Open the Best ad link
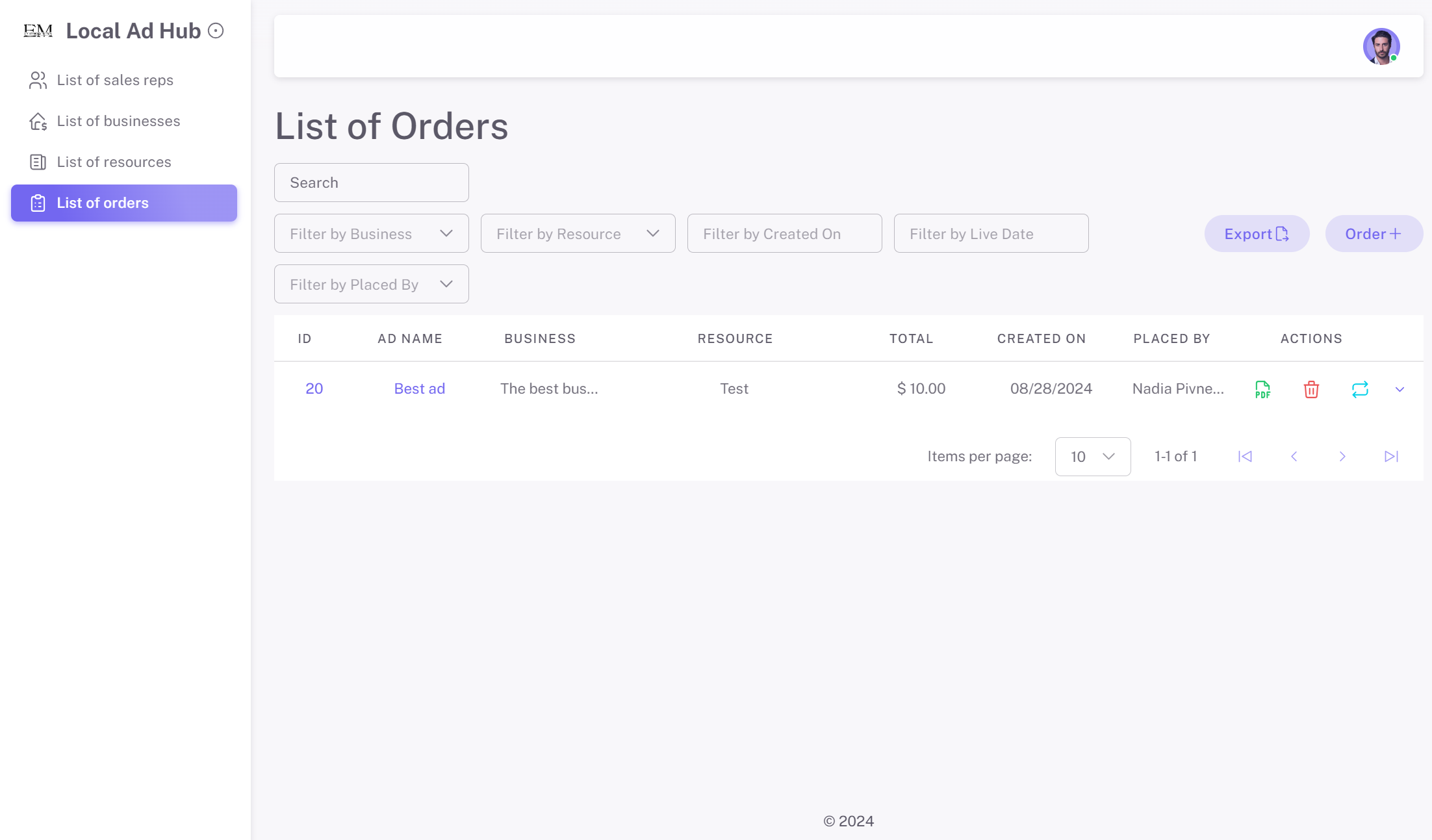 point(420,388)
